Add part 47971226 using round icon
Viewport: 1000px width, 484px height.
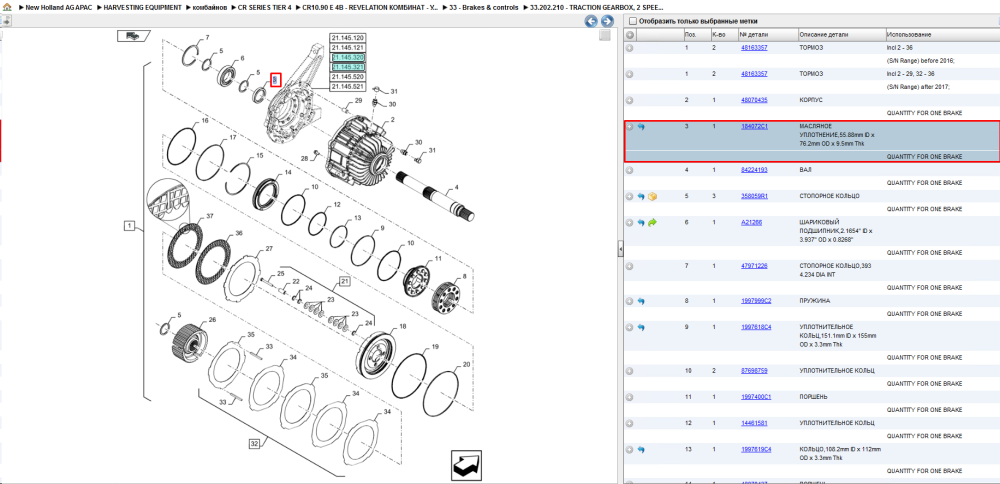(629, 266)
